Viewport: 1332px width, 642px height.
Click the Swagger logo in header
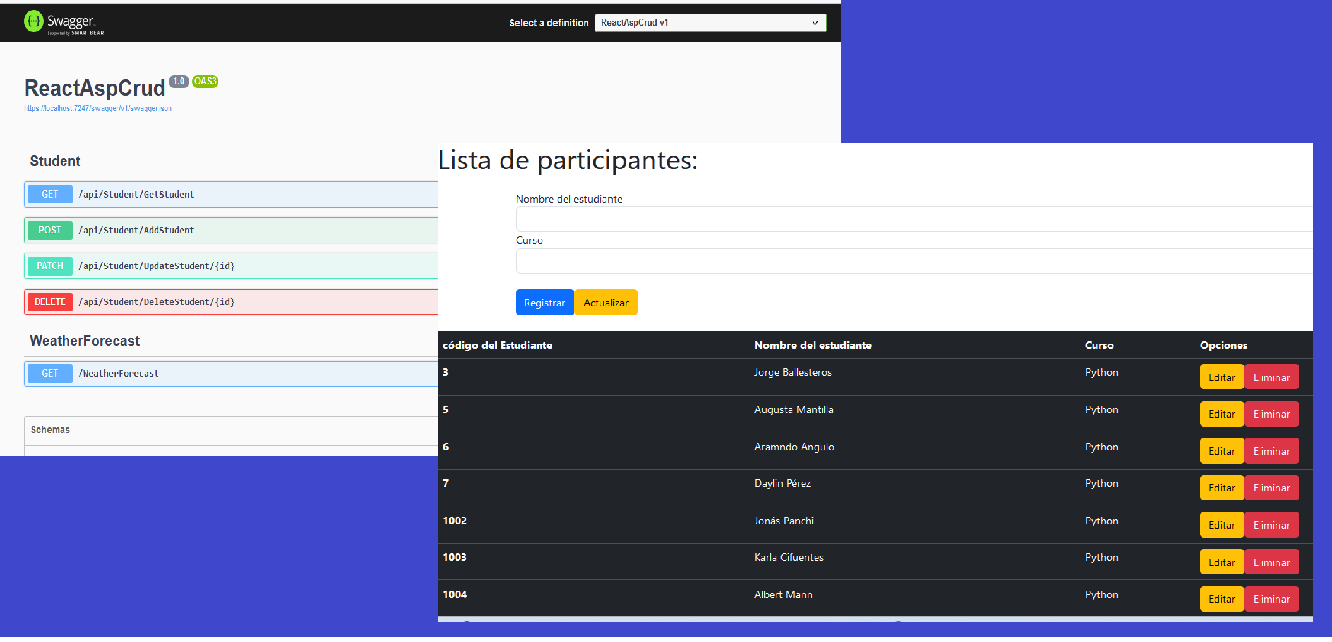(64, 21)
